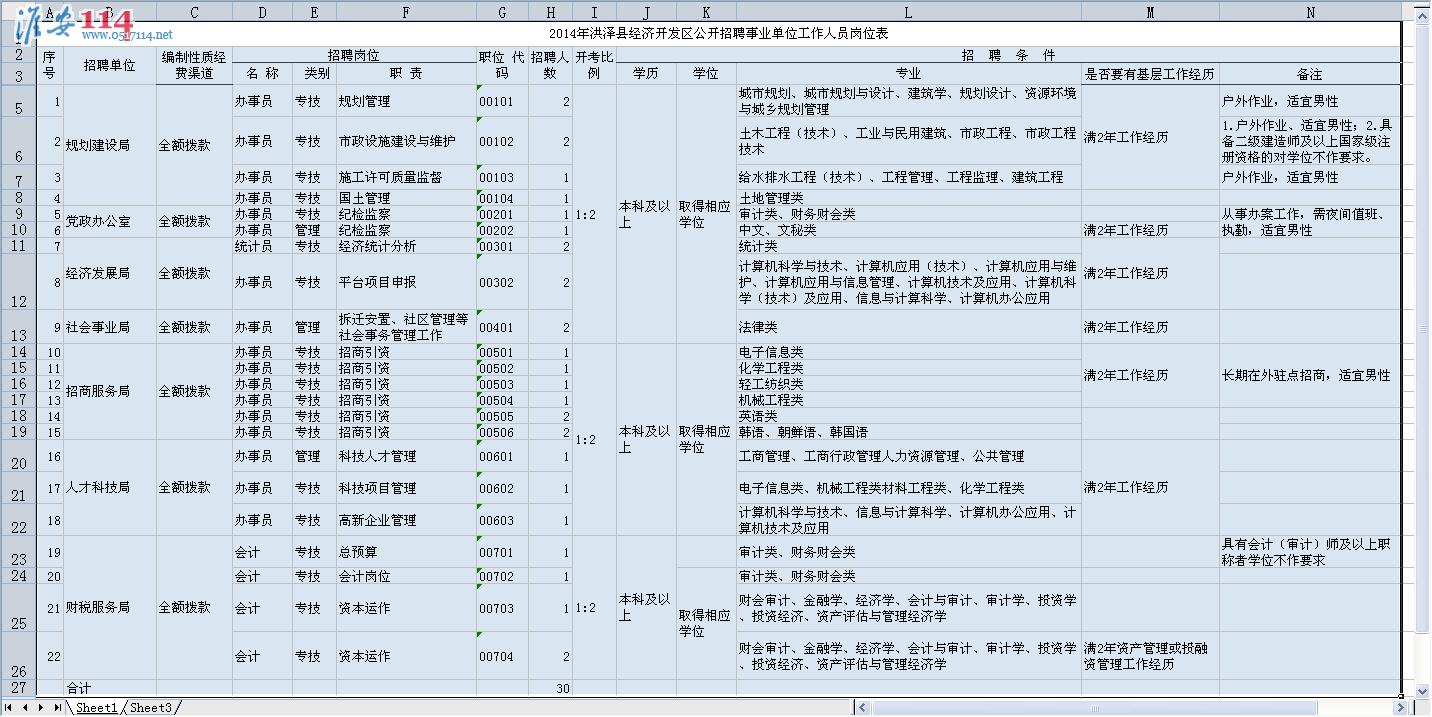The height and width of the screenshot is (717, 1432).
Task: Select row 27 header
Action: 18,688
